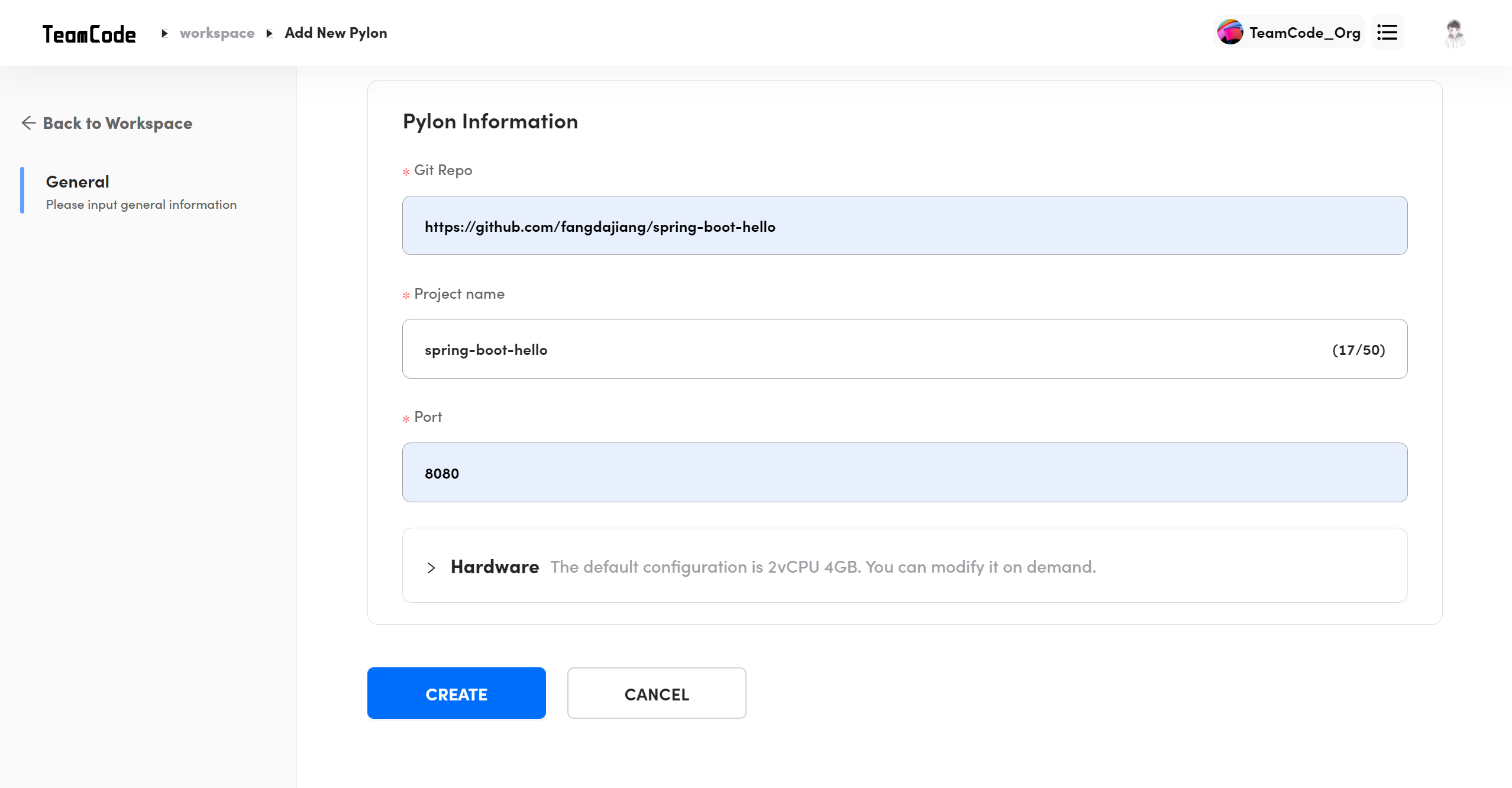This screenshot has height=788, width=1512.
Task: Click the (17/50) character counter
Action: [x=1358, y=350]
